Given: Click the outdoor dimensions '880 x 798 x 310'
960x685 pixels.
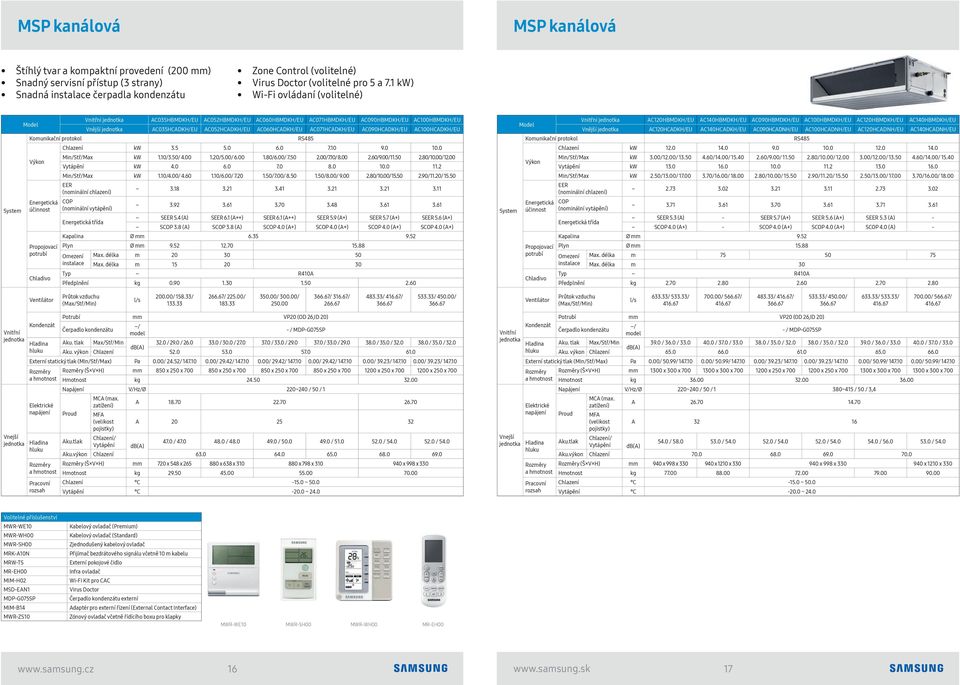Looking at the screenshot, I should pyautogui.click(x=306, y=463).
